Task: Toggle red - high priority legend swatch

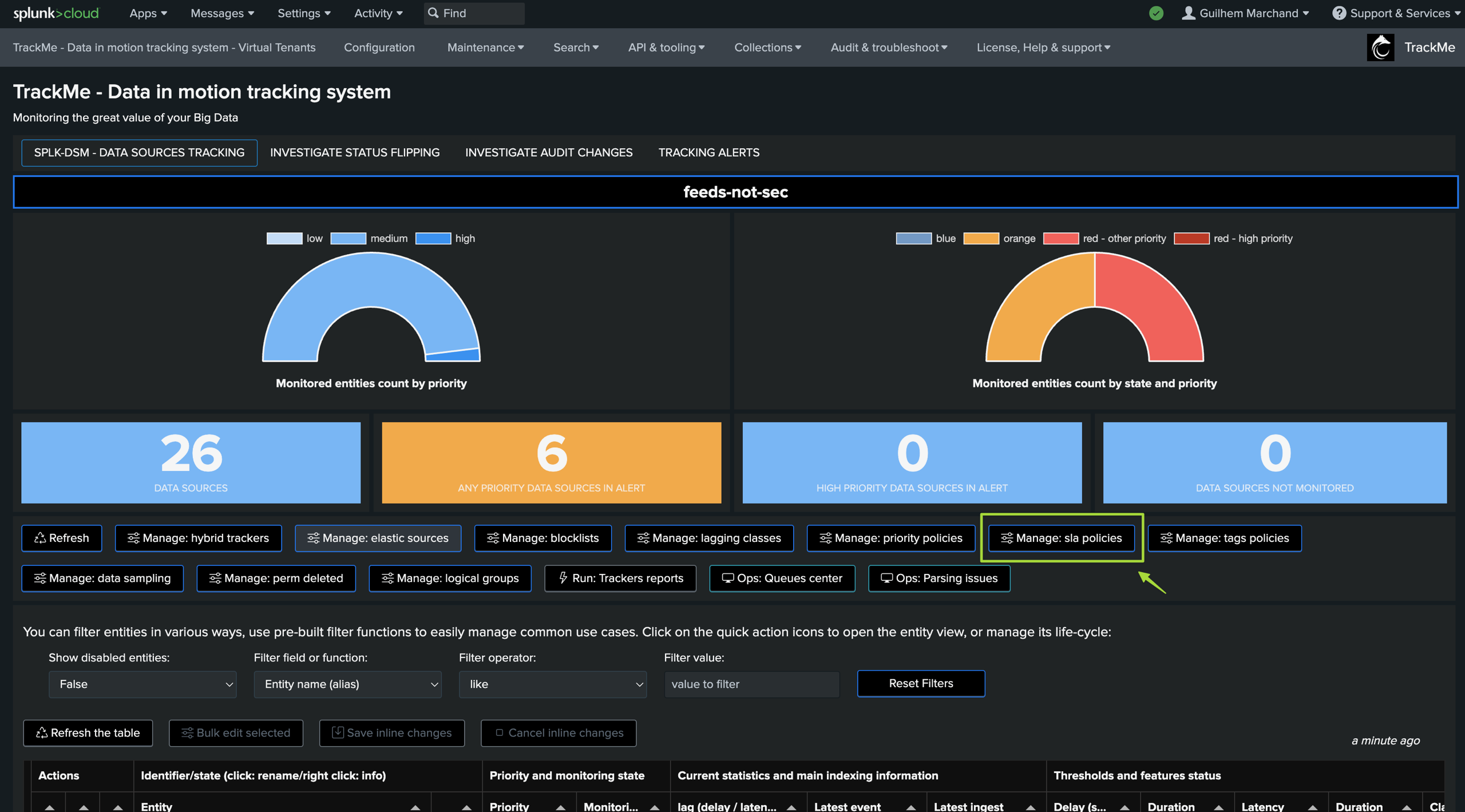Action: pos(1191,239)
